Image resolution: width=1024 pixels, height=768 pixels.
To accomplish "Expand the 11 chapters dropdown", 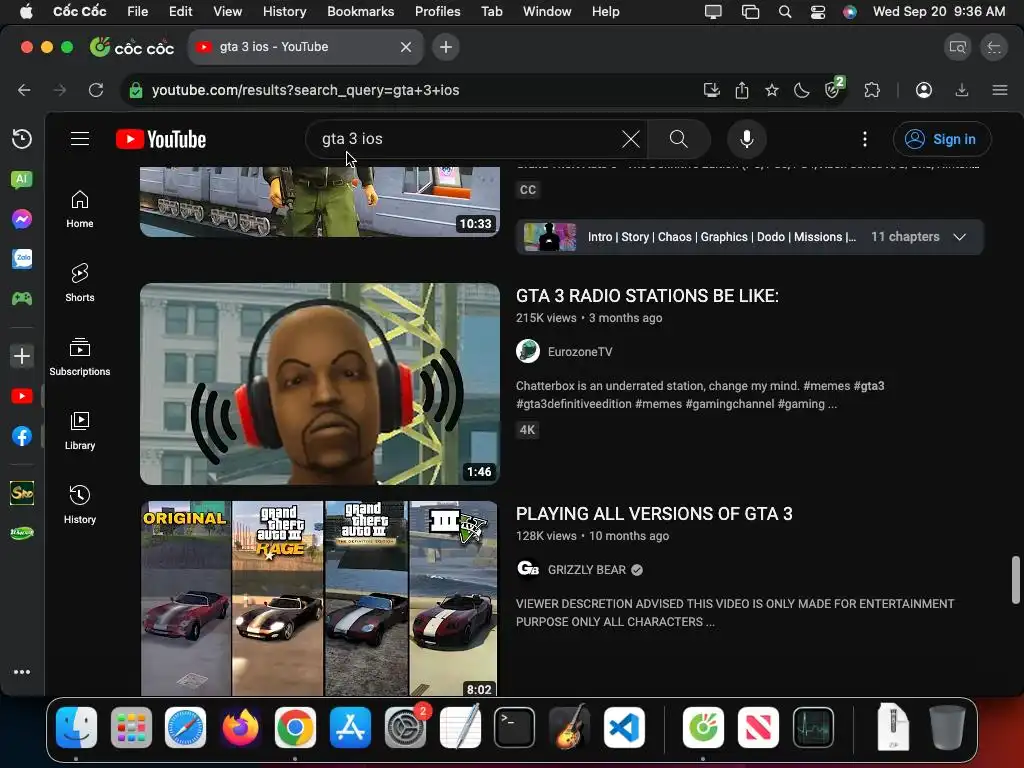I will coord(959,237).
